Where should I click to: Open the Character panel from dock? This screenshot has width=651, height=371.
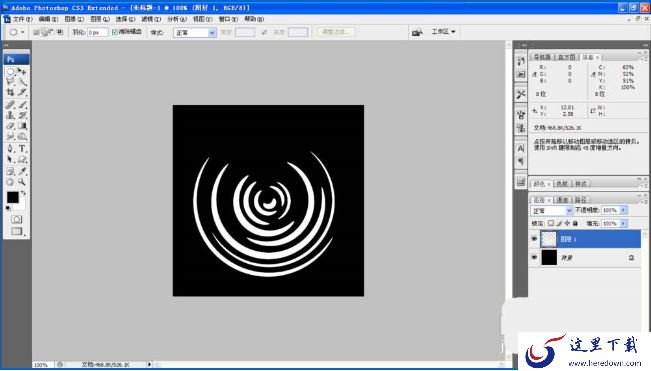521,148
